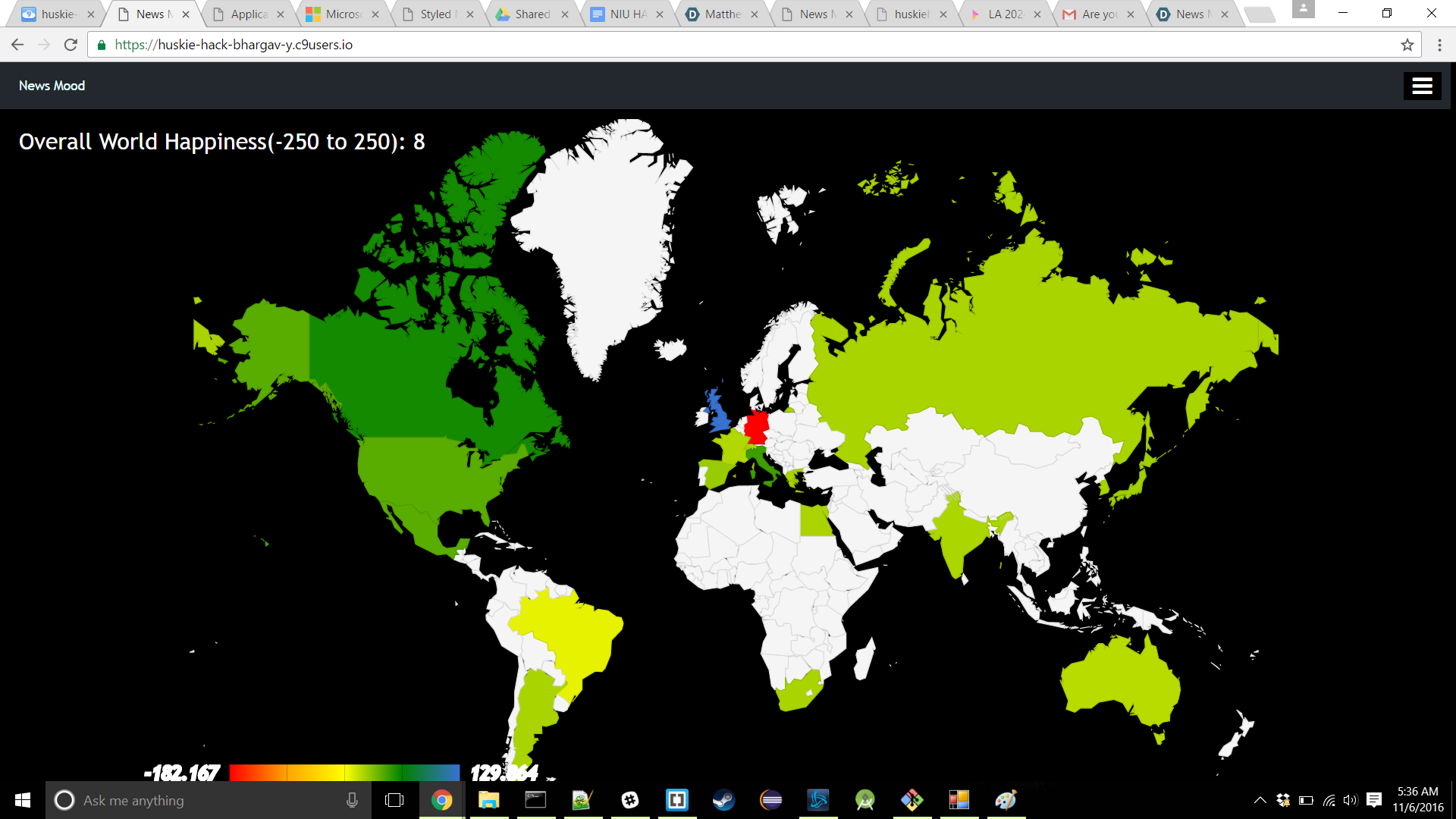1456x819 pixels.
Task: Open Eclipse from the taskbar
Action: (x=770, y=800)
